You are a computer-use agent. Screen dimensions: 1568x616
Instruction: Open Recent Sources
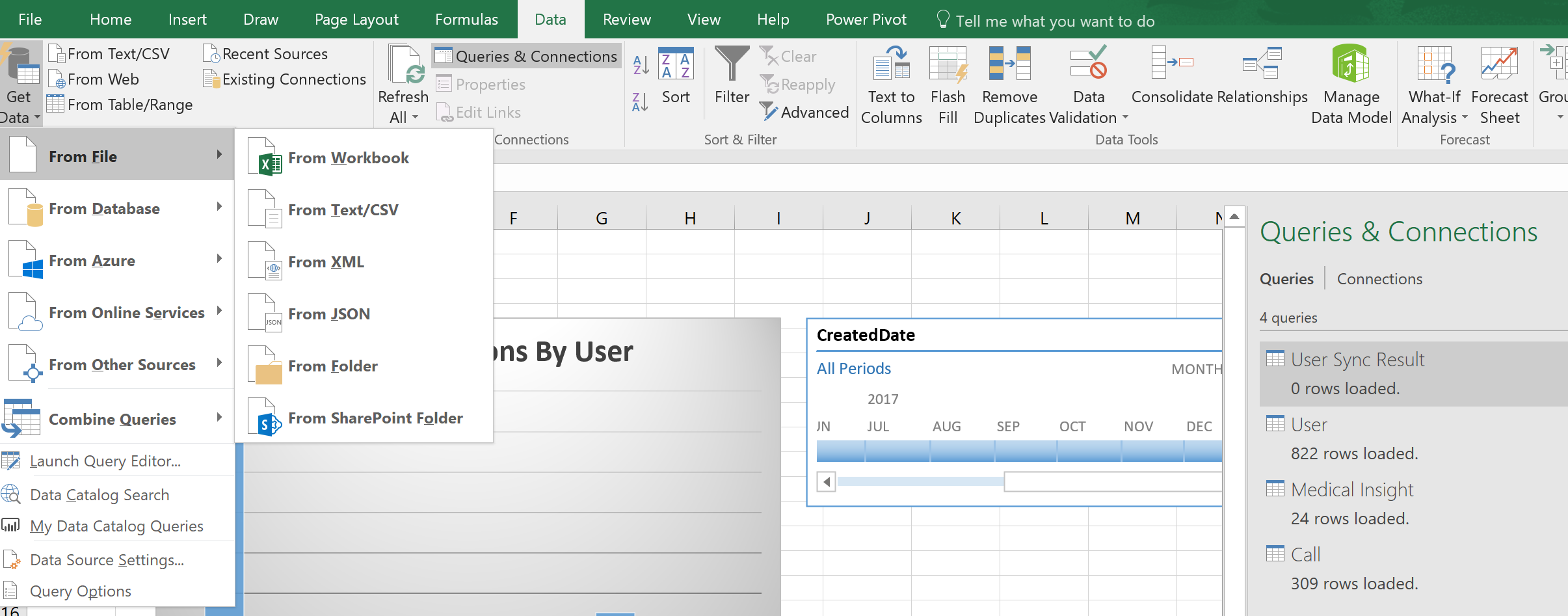click(265, 54)
